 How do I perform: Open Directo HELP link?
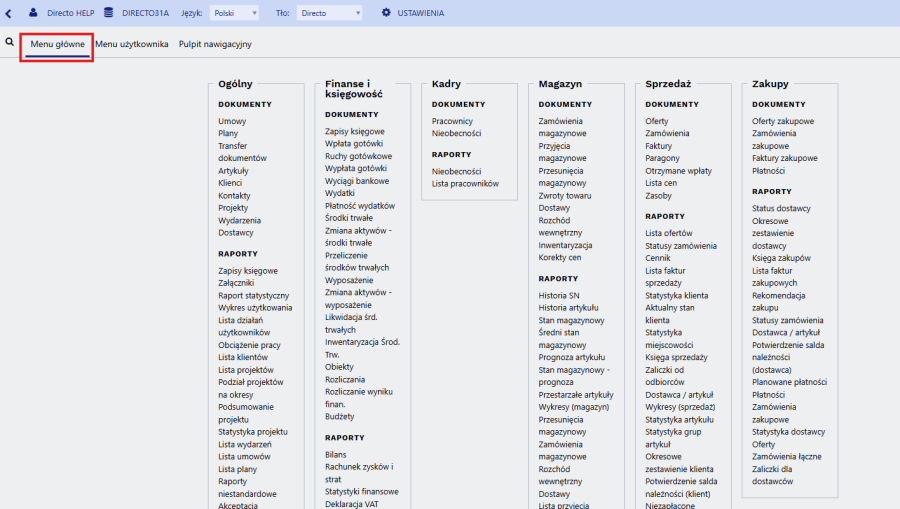[x=71, y=13]
